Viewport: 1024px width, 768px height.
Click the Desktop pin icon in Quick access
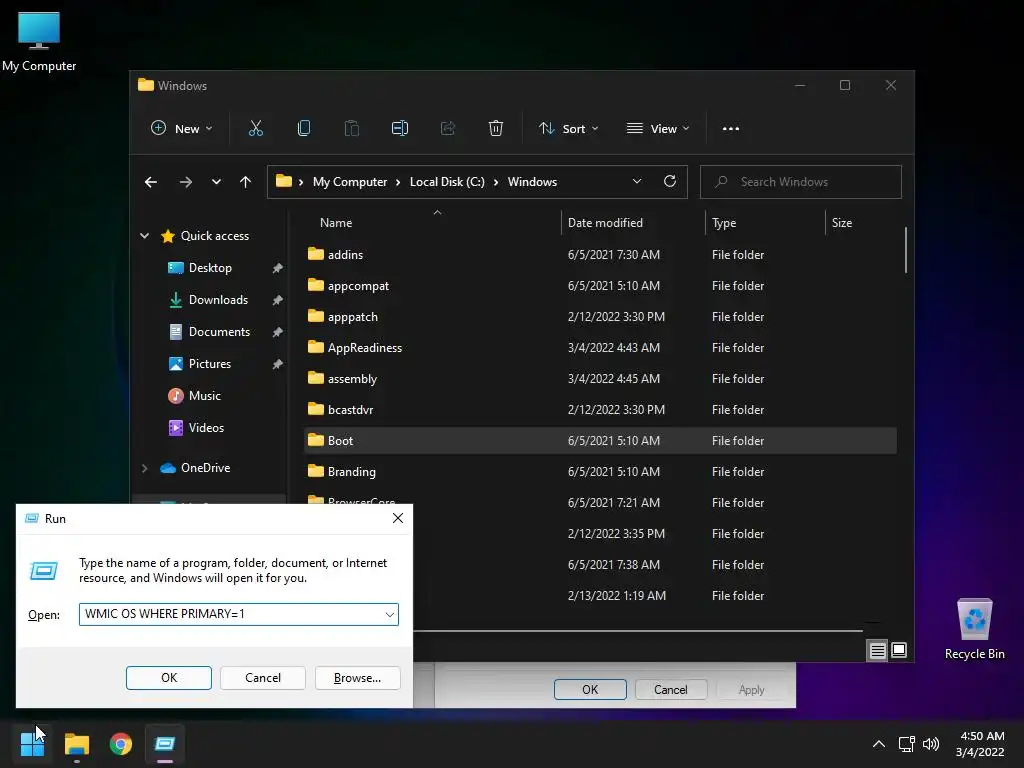pyautogui.click(x=278, y=268)
